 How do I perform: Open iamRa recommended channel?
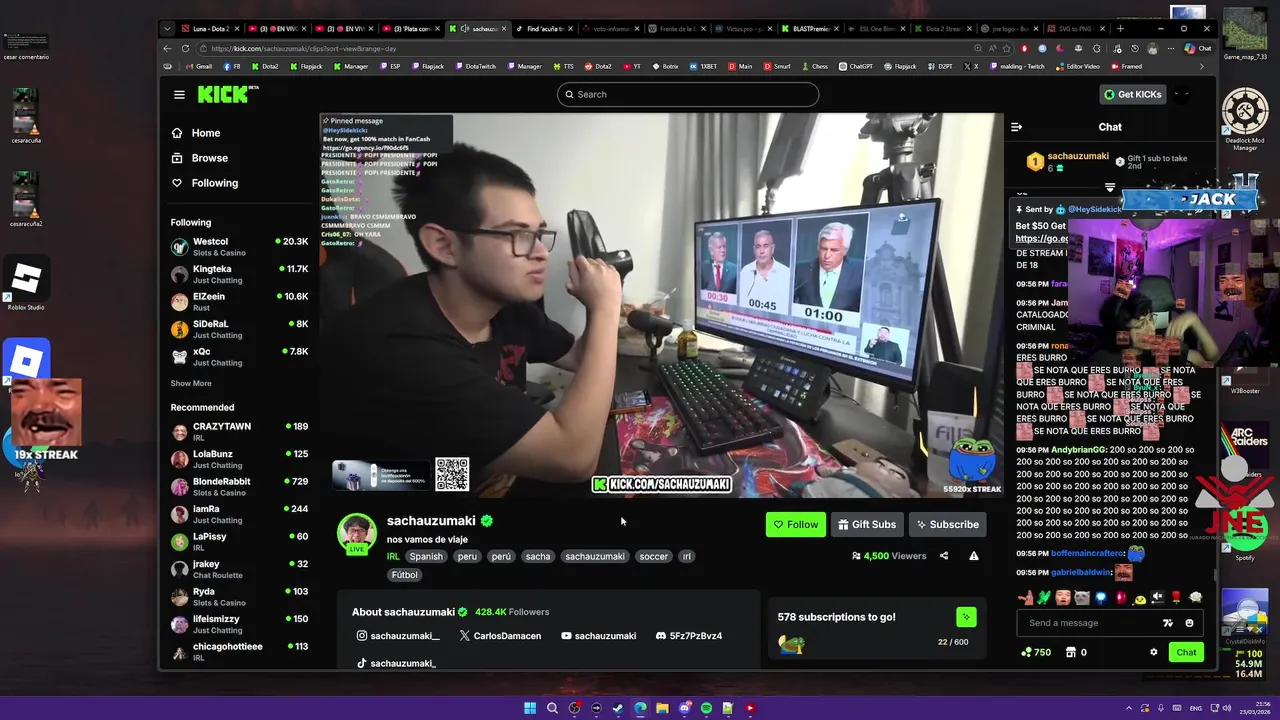pyautogui.click(x=239, y=514)
